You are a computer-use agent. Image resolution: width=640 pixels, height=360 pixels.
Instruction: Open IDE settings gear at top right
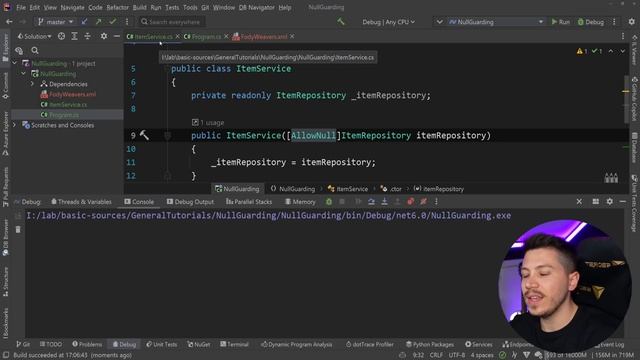click(631, 22)
